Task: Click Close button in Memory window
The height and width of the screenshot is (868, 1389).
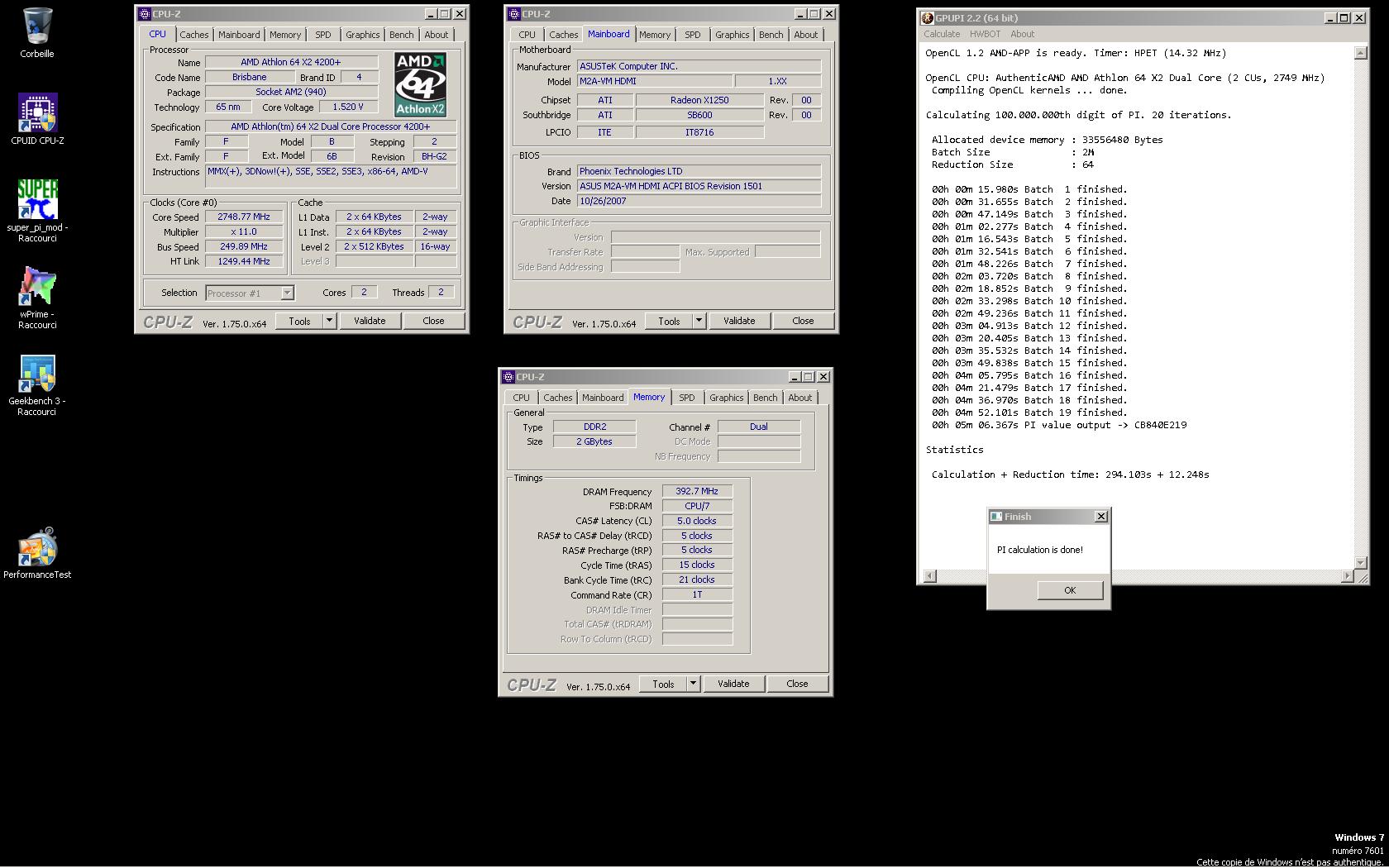Action: pos(797,684)
